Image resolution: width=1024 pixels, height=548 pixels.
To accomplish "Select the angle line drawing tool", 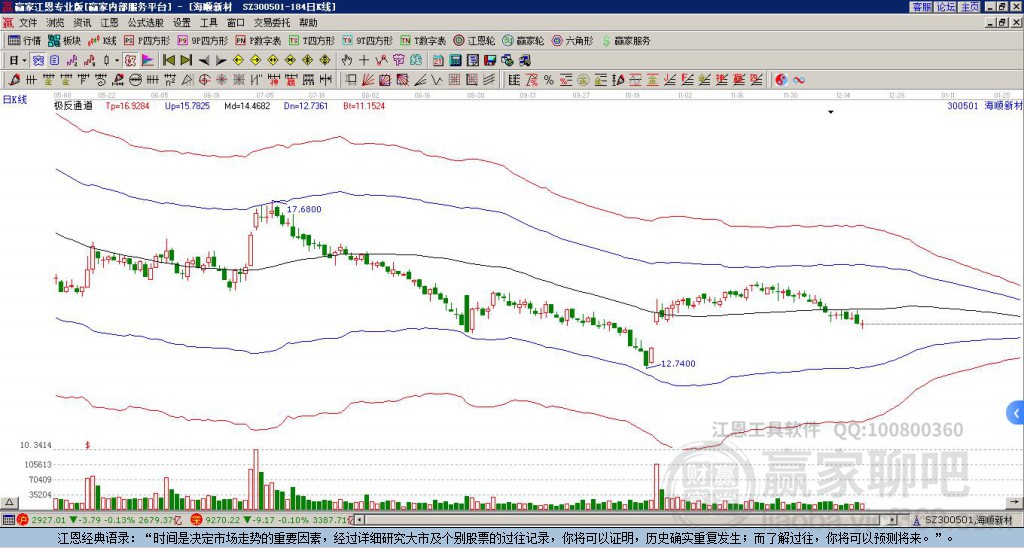I will pyautogui.click(x=420, y=80).
